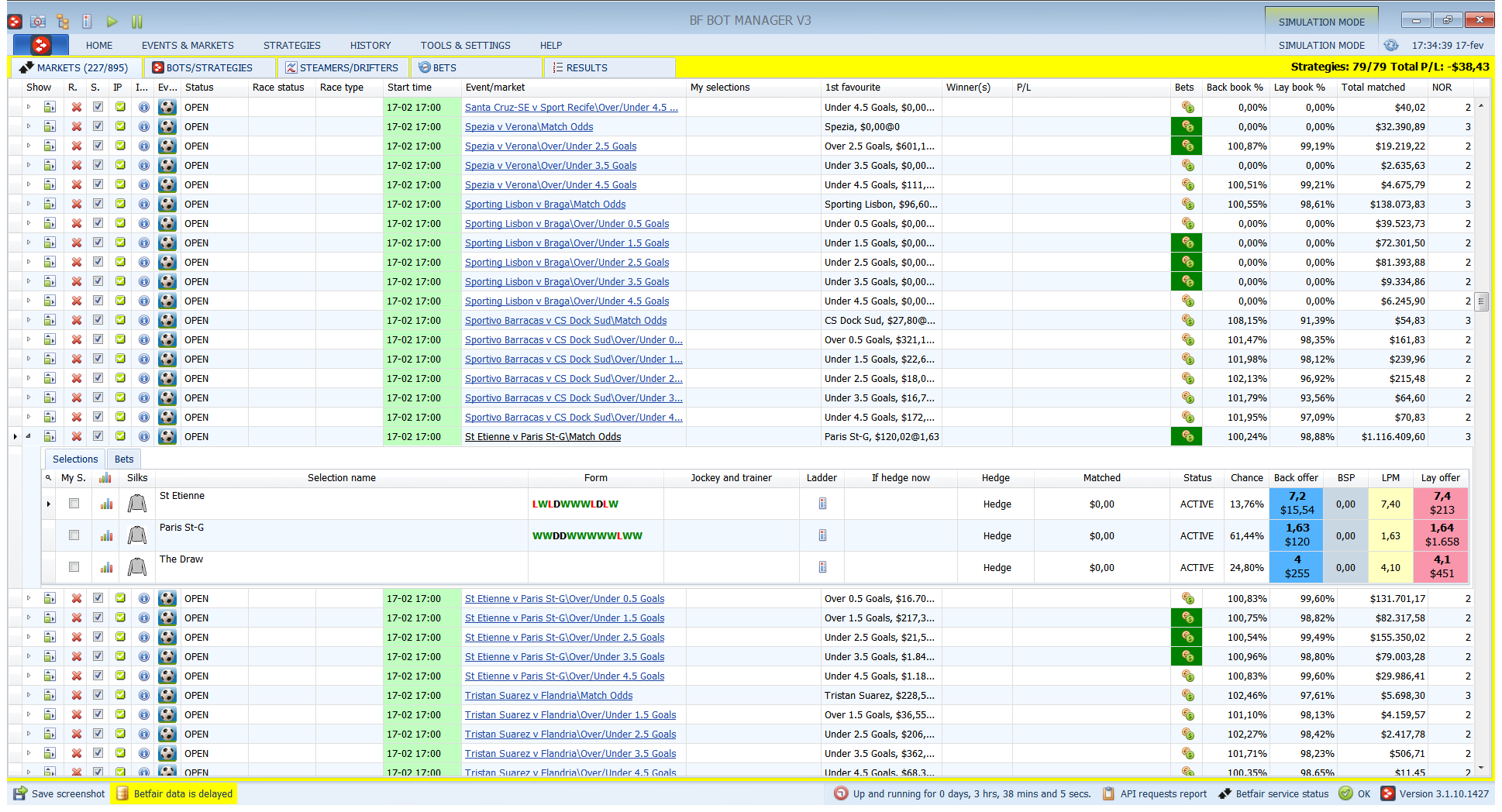Image resolution: width=1502 pixels, height=812 pixels.
Task: Click the bets coin icon for St Etienne Match Odds
Action: click(1187, 436)
